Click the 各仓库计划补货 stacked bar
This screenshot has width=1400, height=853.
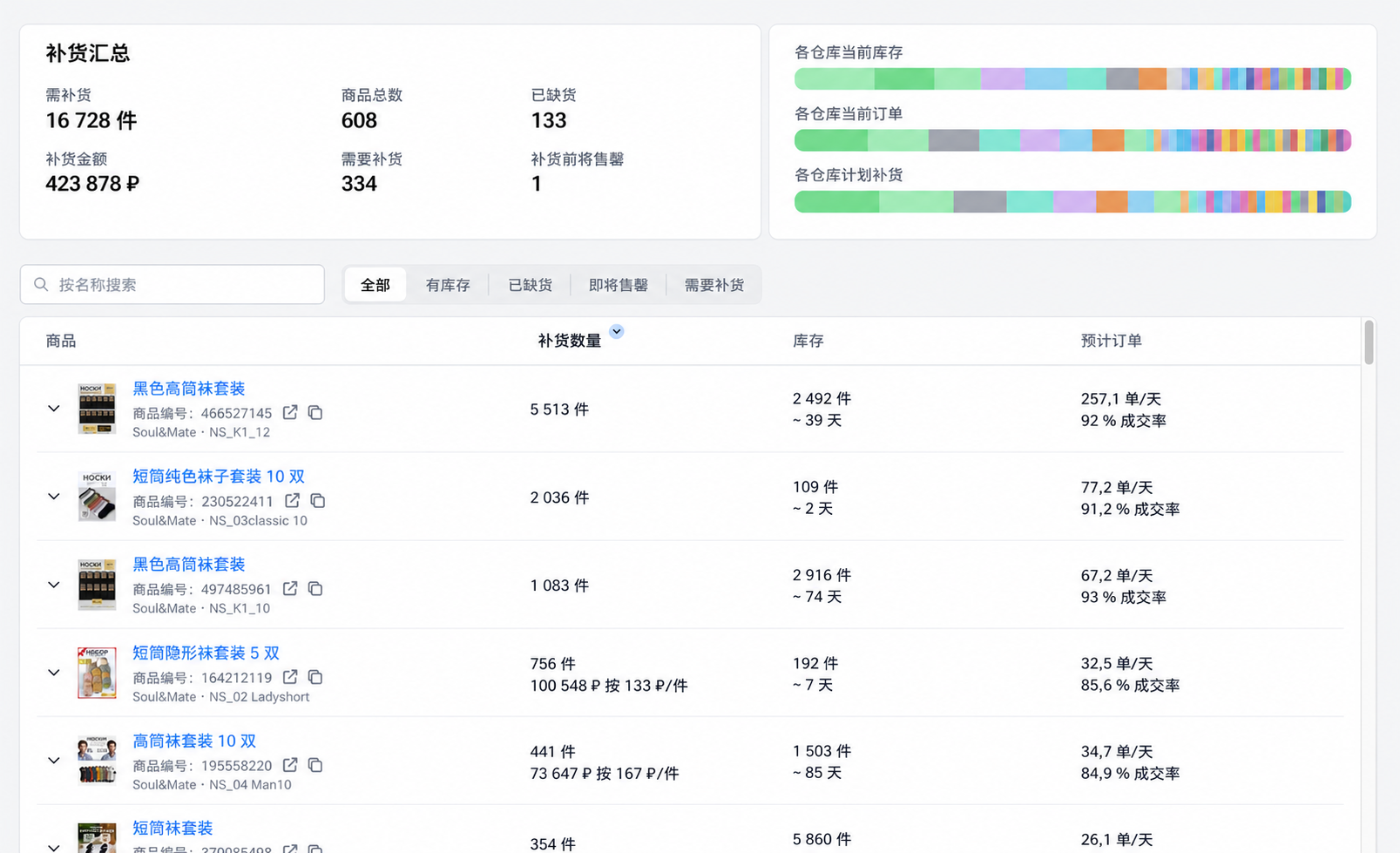click(x=1072, y=202)
